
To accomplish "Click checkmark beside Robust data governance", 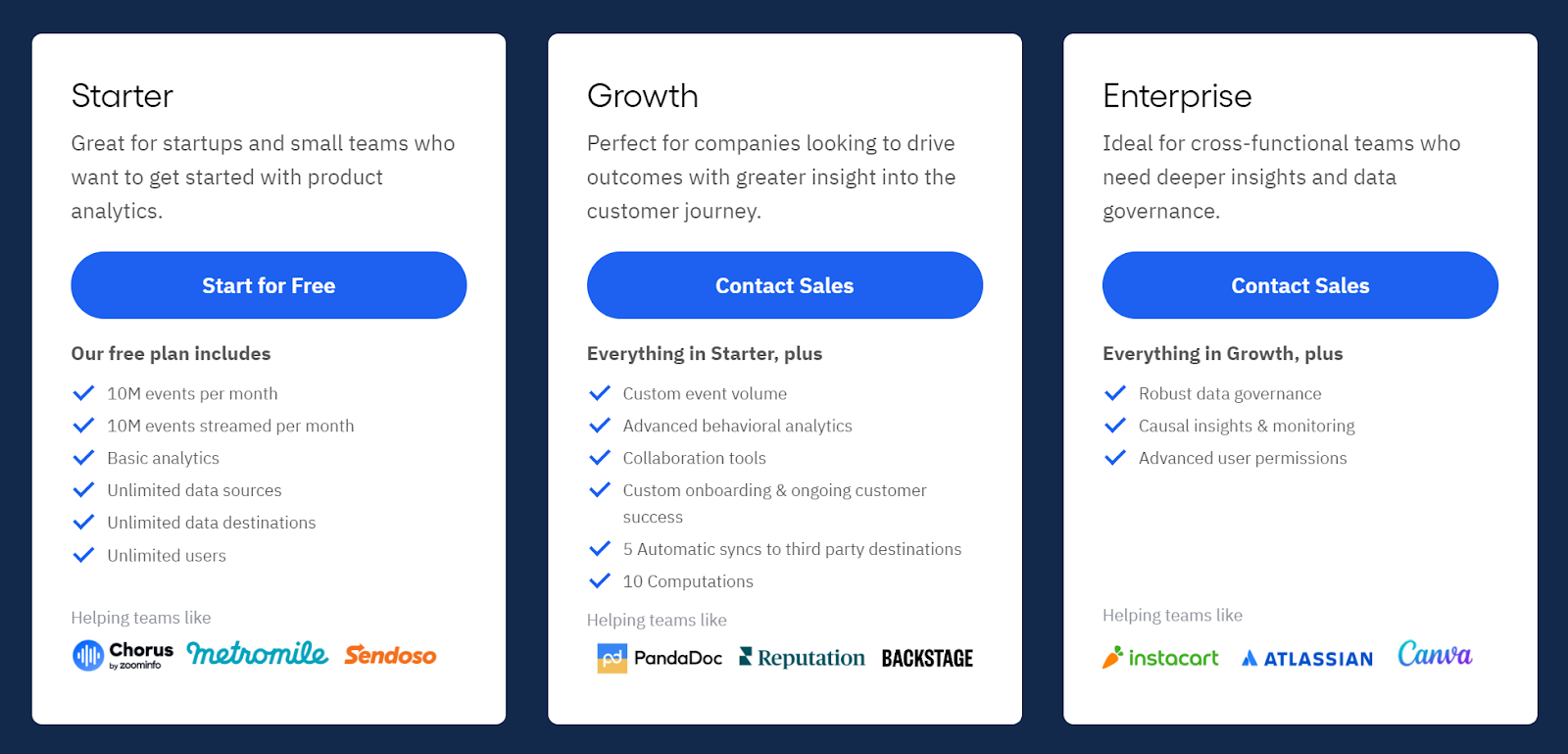I will [x=1115, y=393].
